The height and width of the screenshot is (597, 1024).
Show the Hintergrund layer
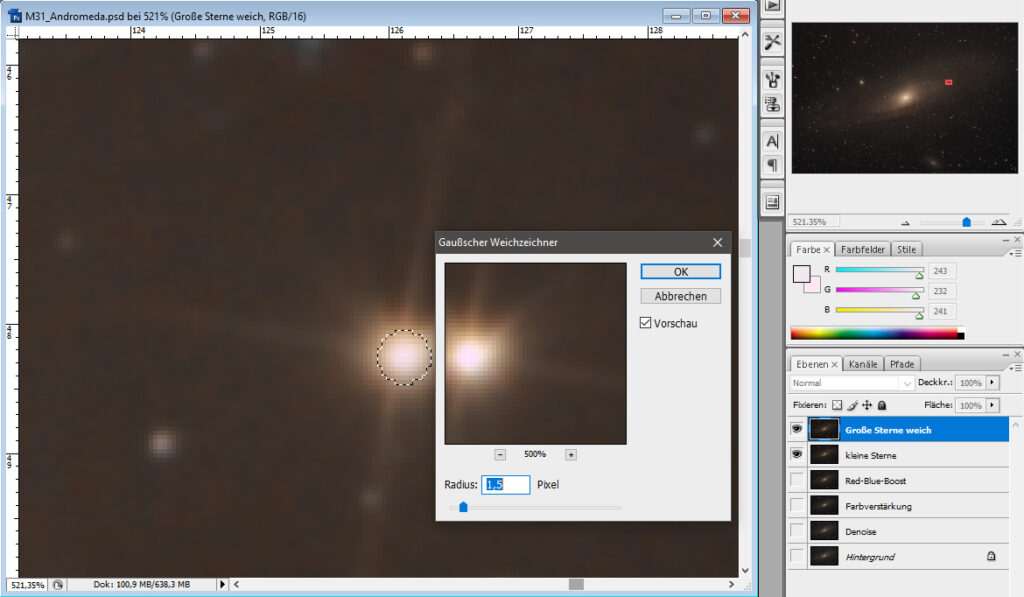[x=797, y=557]
